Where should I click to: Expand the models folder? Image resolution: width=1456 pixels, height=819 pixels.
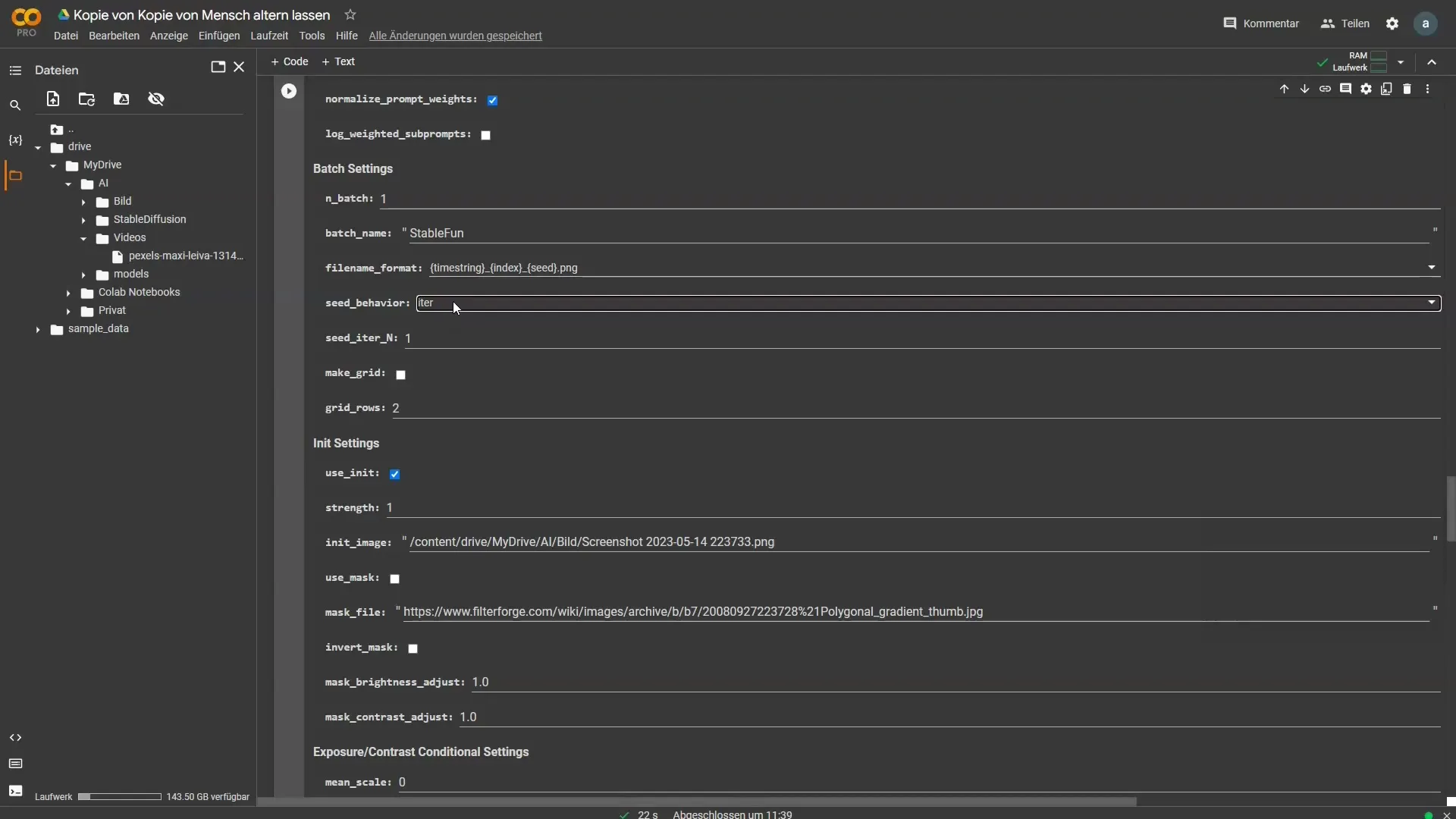click(x=83, y=275)
